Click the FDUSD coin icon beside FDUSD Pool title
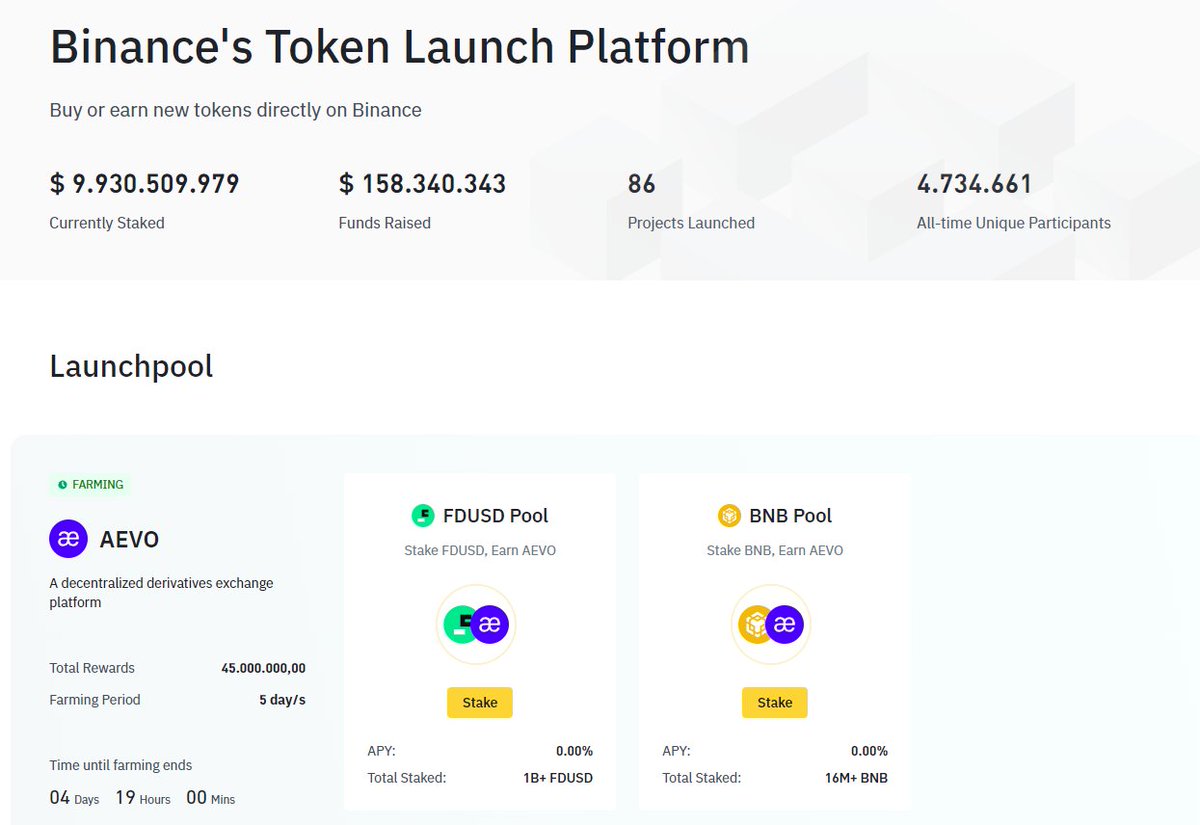The image size is (1200, 825). (x=423, y=516)
